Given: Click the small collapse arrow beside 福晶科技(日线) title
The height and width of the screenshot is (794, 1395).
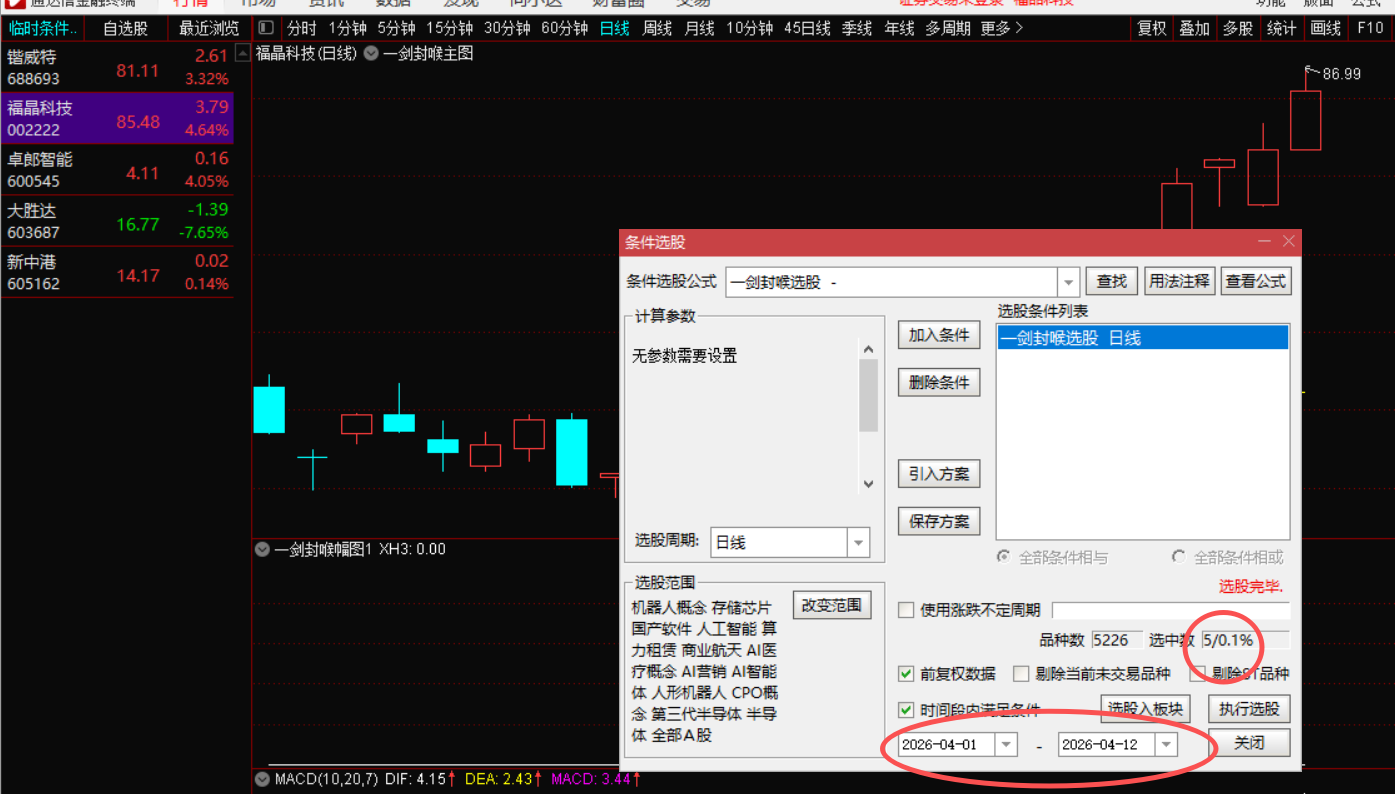Looking at the screenshot, I should (x=243, y=53).
